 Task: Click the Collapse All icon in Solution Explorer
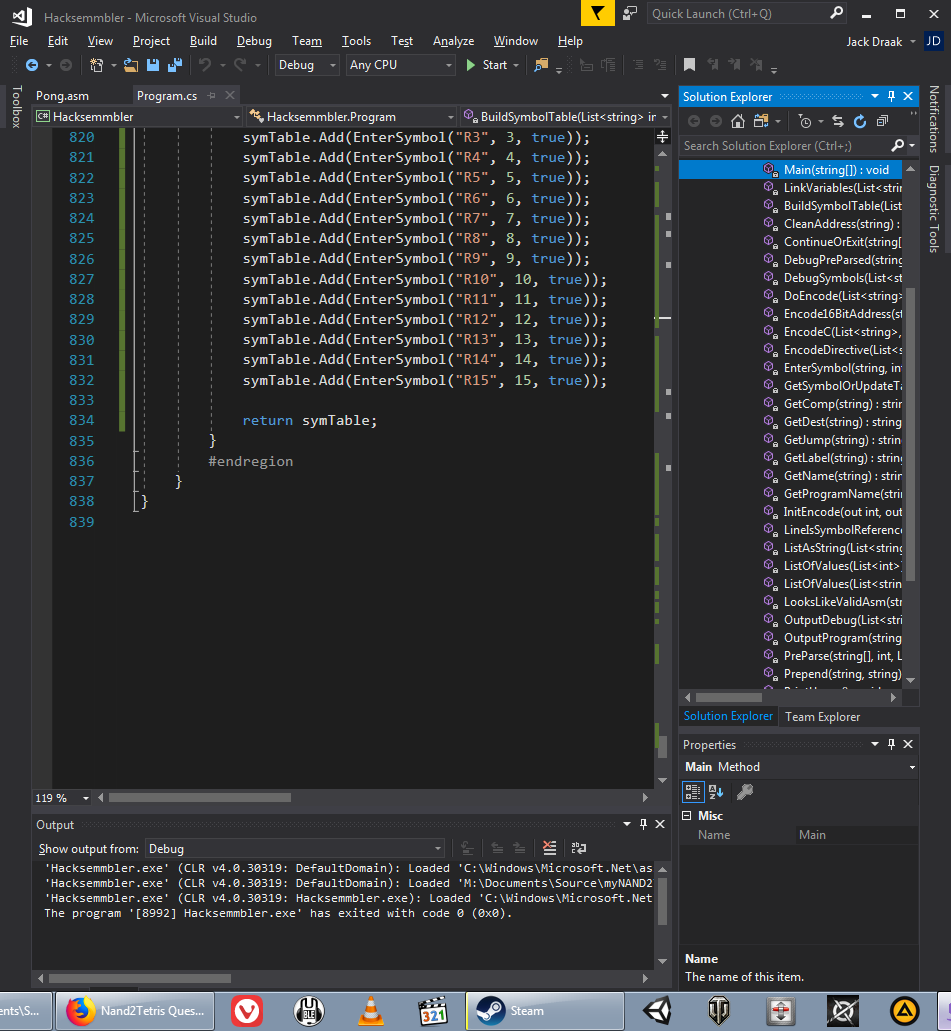pos(881,121)
